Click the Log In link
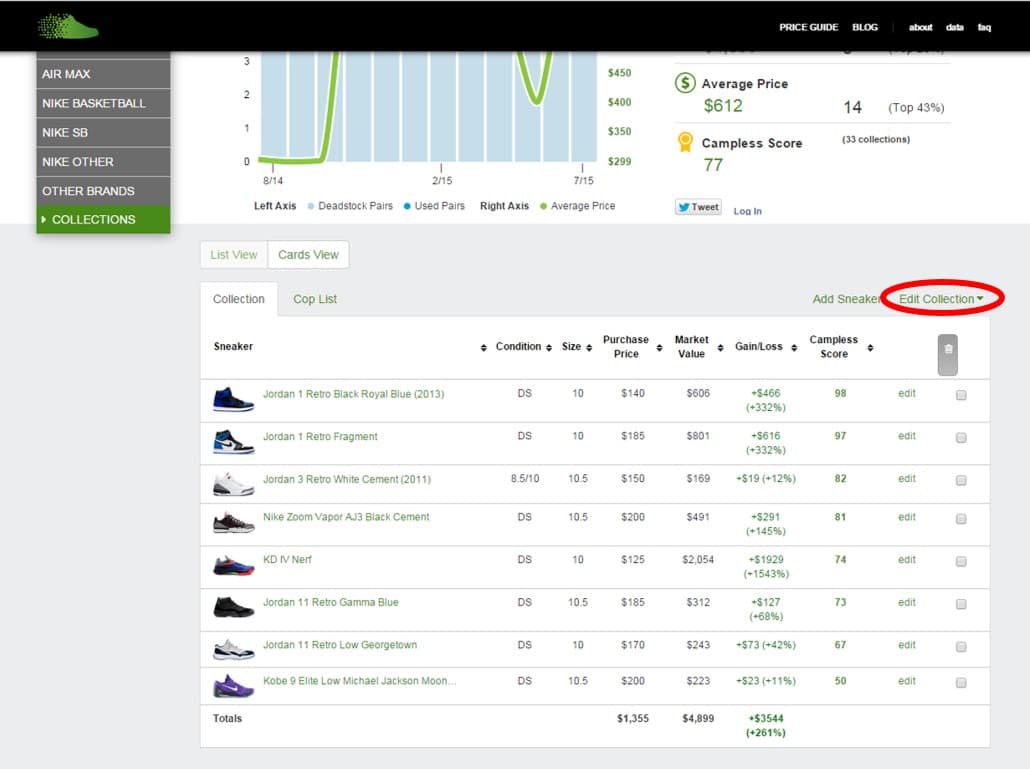This screenshot has height=769, width=1030. pos(748,211)
